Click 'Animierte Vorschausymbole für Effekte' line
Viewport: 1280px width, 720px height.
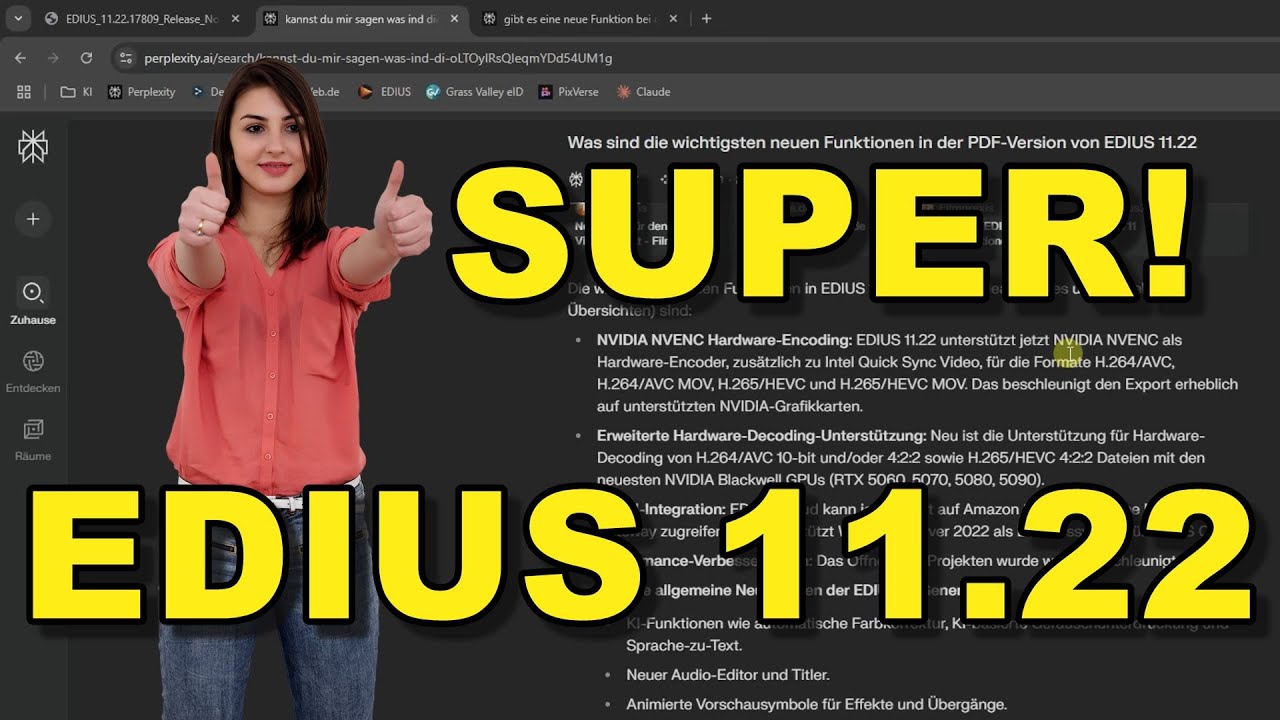click(816, 704)
